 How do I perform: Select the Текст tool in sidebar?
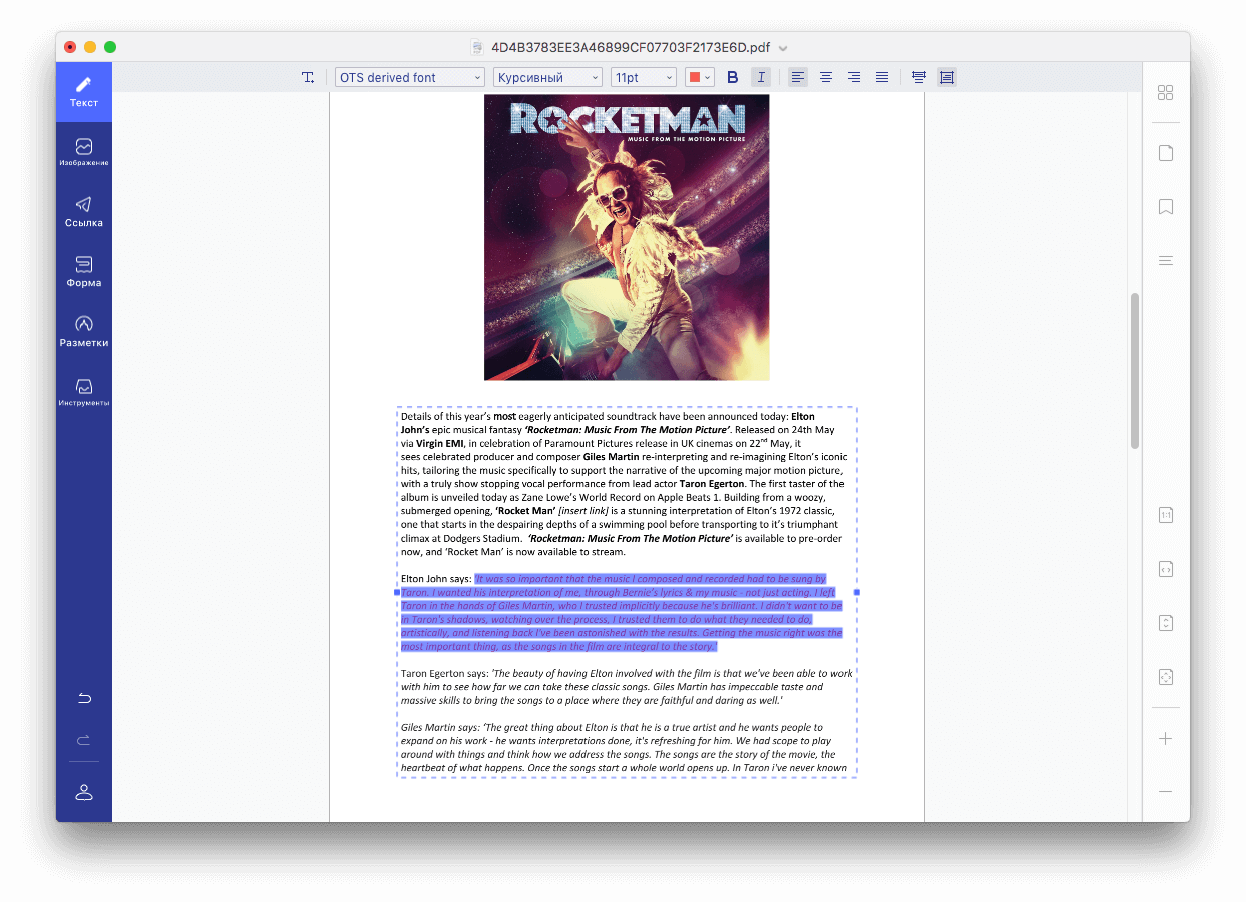(x=84, y=92)
